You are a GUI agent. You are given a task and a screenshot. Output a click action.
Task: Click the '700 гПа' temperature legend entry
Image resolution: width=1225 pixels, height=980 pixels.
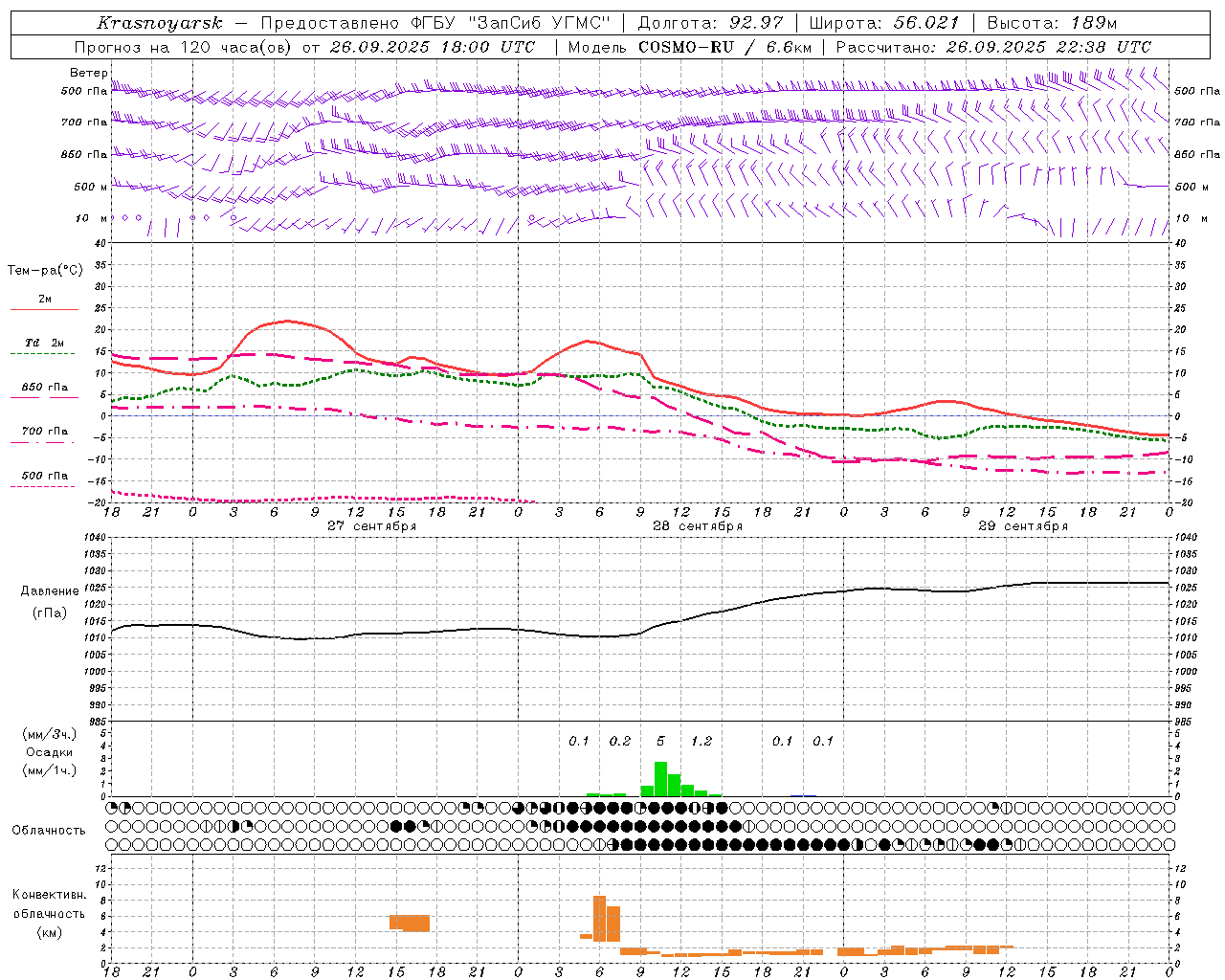[45, 432]
